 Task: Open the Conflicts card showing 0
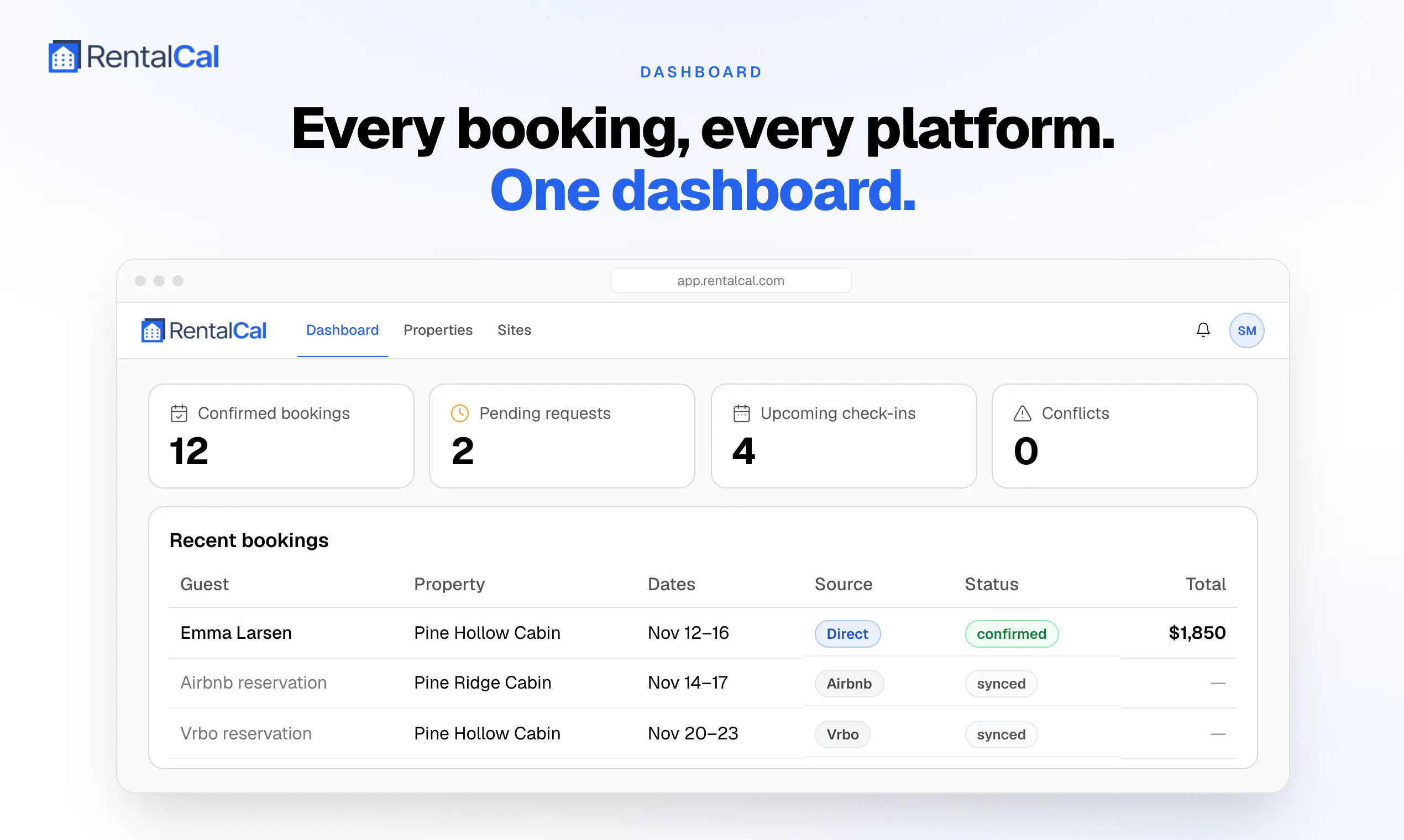1125,436
